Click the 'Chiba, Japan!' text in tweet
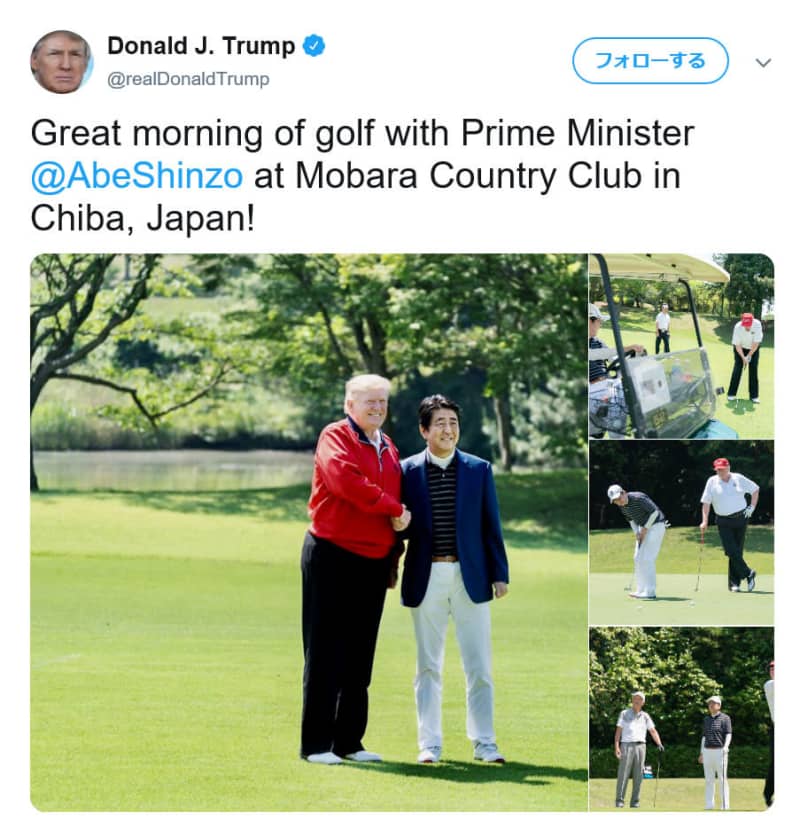Screen dimensions: 800x827 (x=142, y=219)
